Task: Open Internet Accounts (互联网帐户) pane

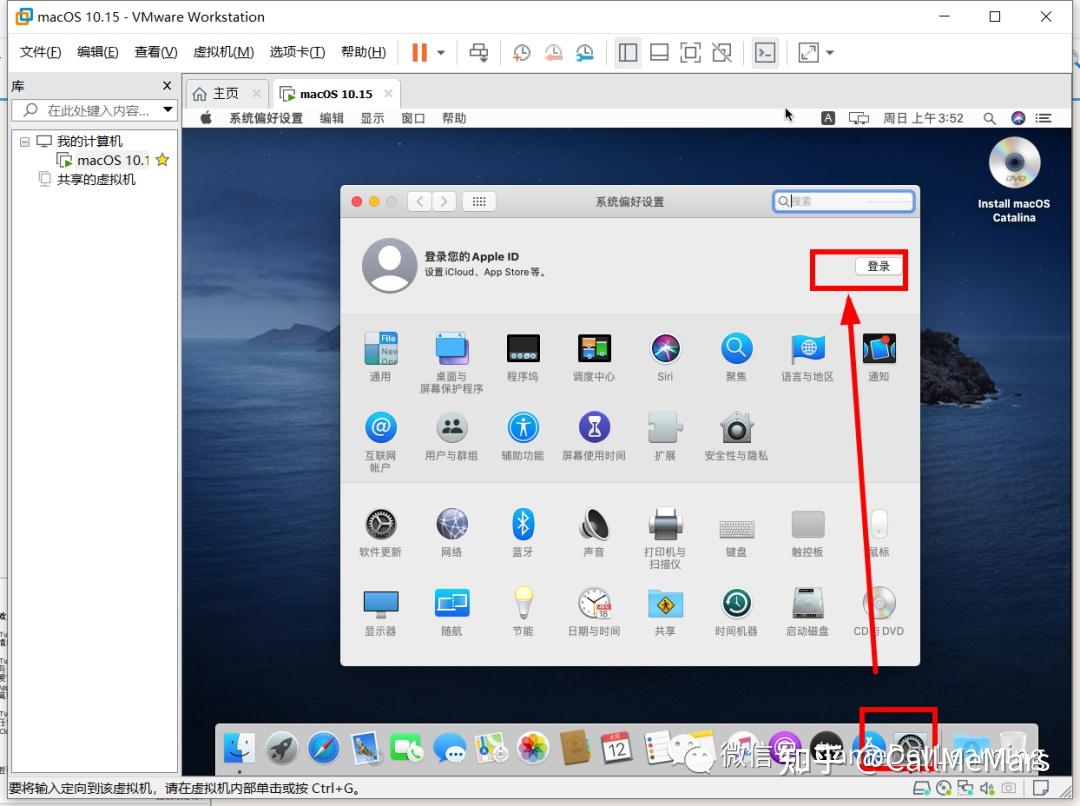Action: point(380,441)
